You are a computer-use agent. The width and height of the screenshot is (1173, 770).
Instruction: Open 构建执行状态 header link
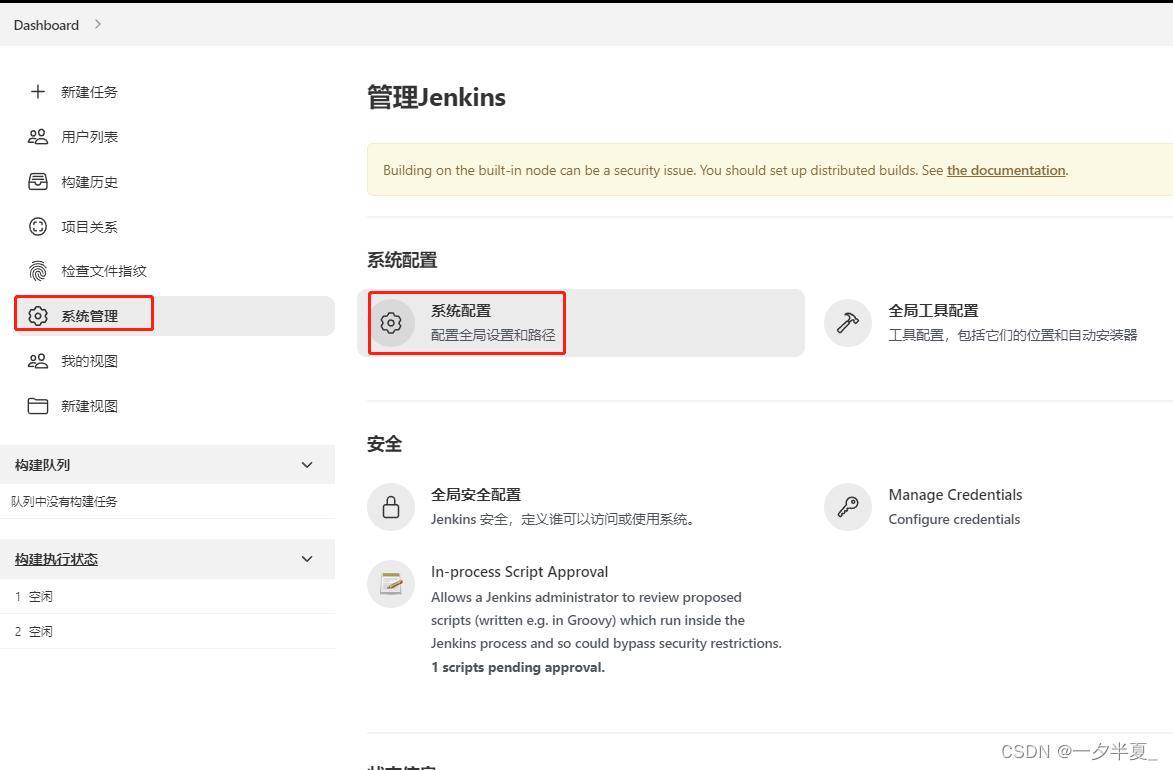56,559
